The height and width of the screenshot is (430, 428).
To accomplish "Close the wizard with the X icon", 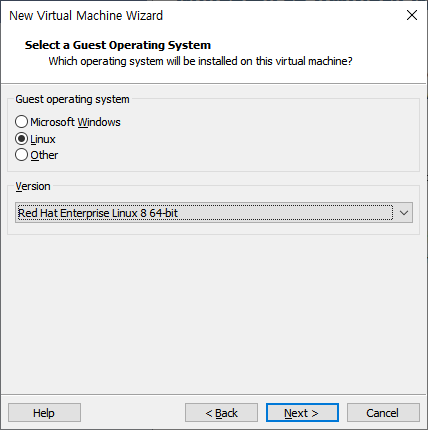I will 412,15.
